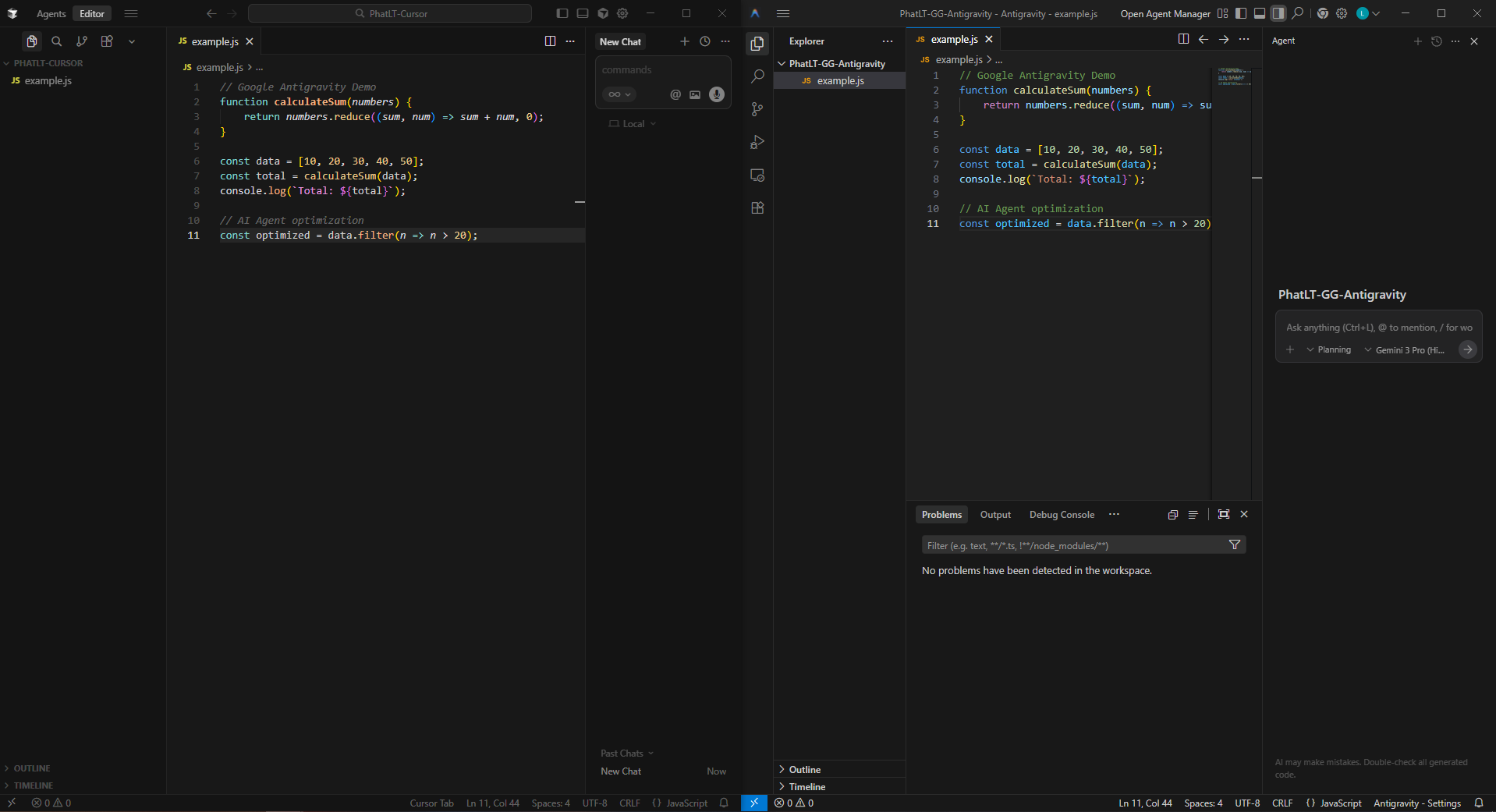
Task: Click voice input microphone in Cursor chat
Action: (x=716, y=94)
